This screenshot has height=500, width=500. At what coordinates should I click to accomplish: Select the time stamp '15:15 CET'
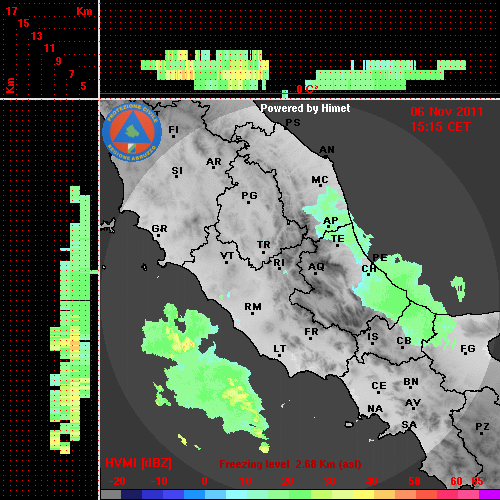pyautogui.click(x=440, y=127)
